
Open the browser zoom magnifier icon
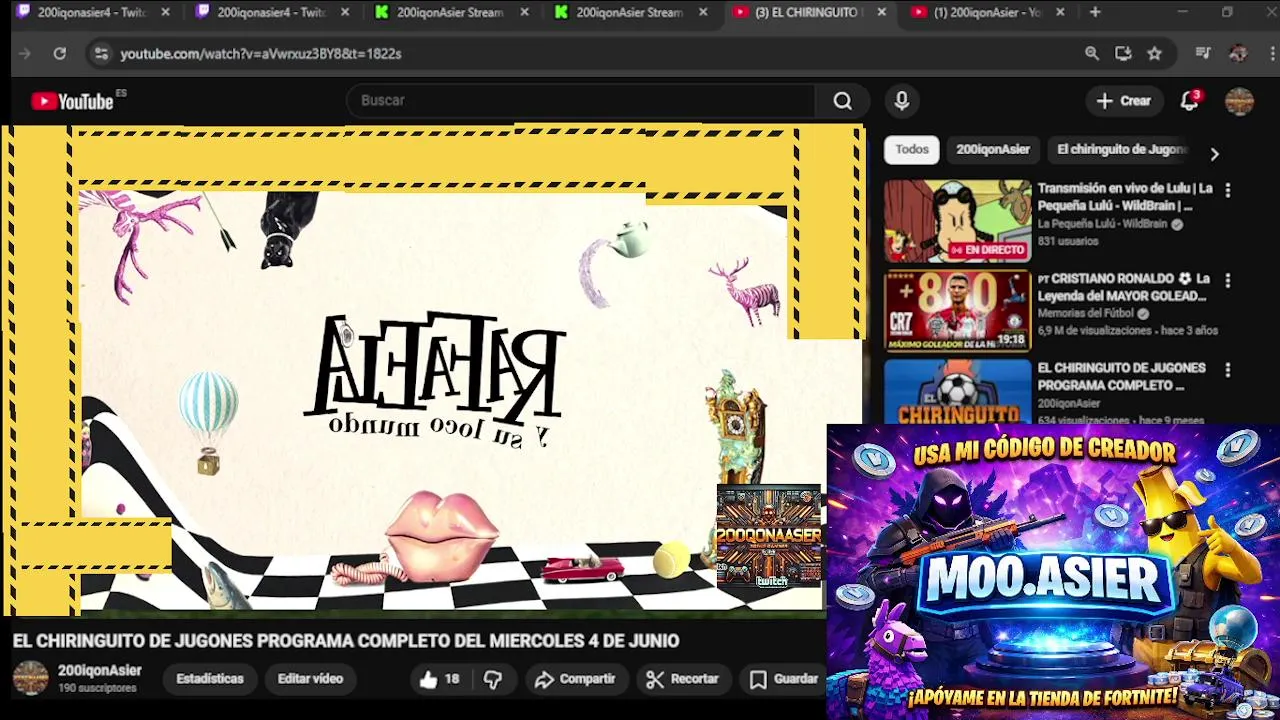1092,54
